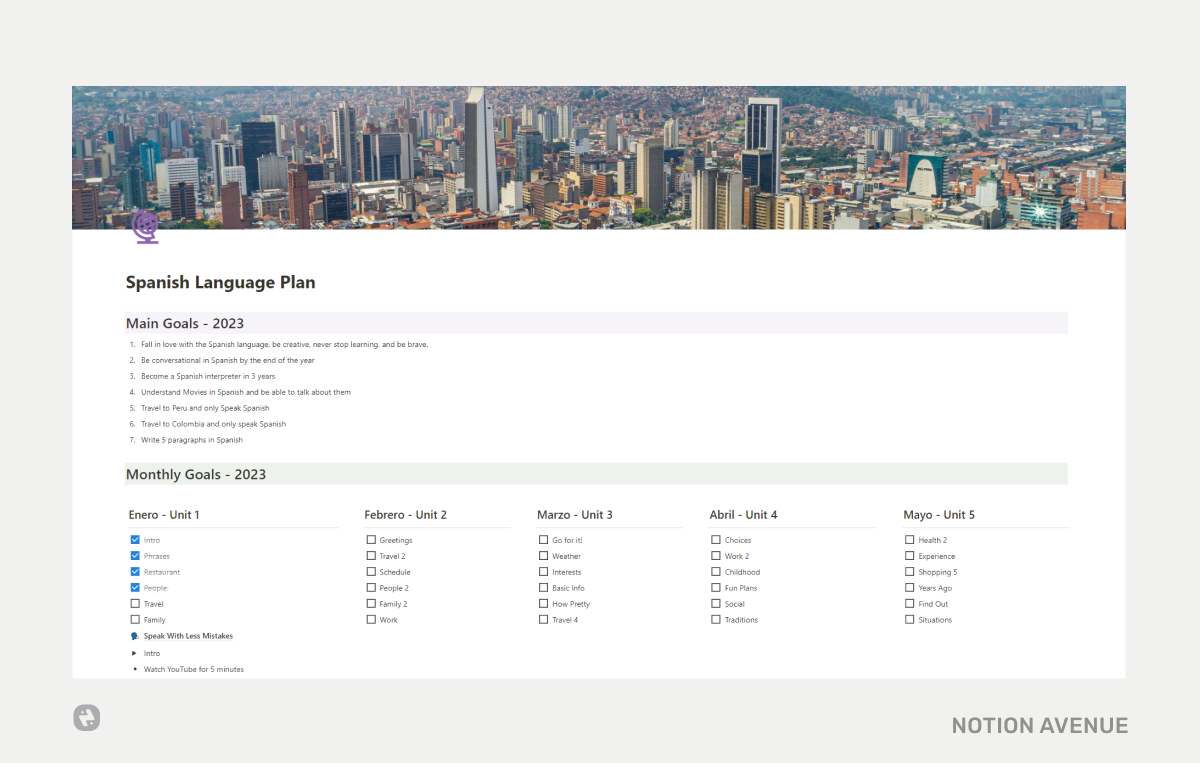
Task: Uncheck the completed Intro item in Enero
Action: coord(133,539)
